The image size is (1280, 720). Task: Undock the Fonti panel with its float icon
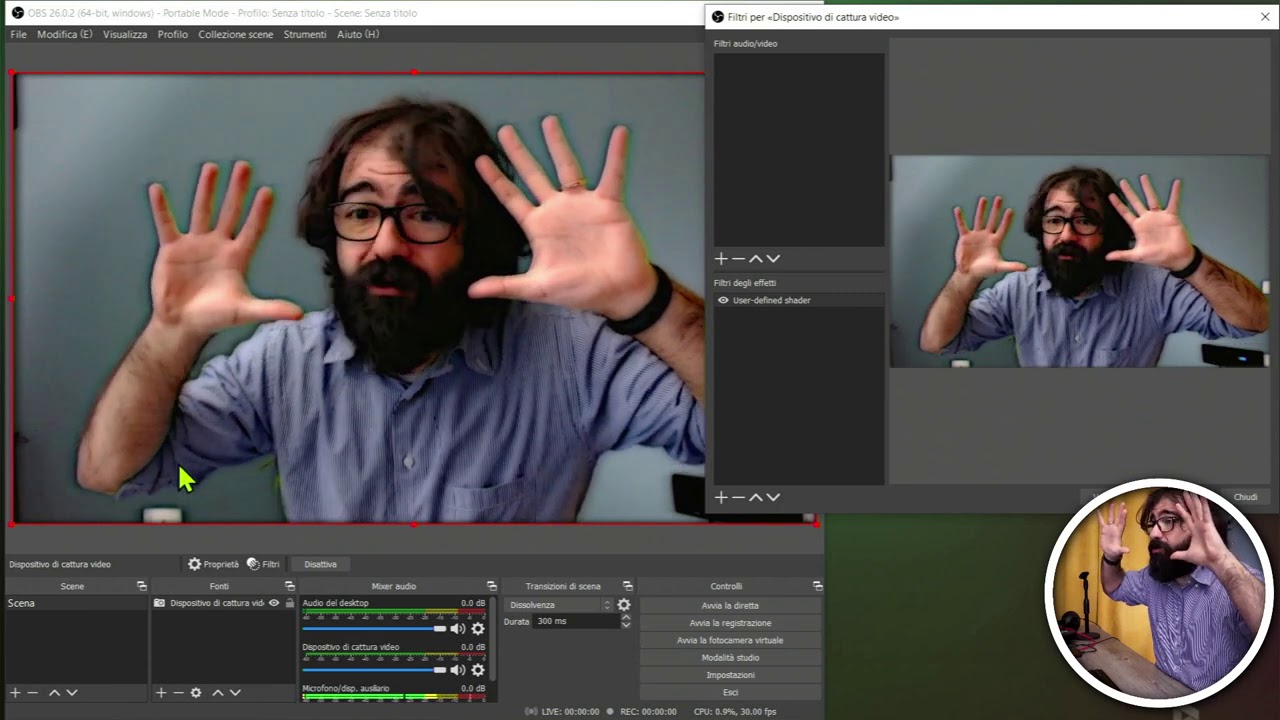[289, 586]
